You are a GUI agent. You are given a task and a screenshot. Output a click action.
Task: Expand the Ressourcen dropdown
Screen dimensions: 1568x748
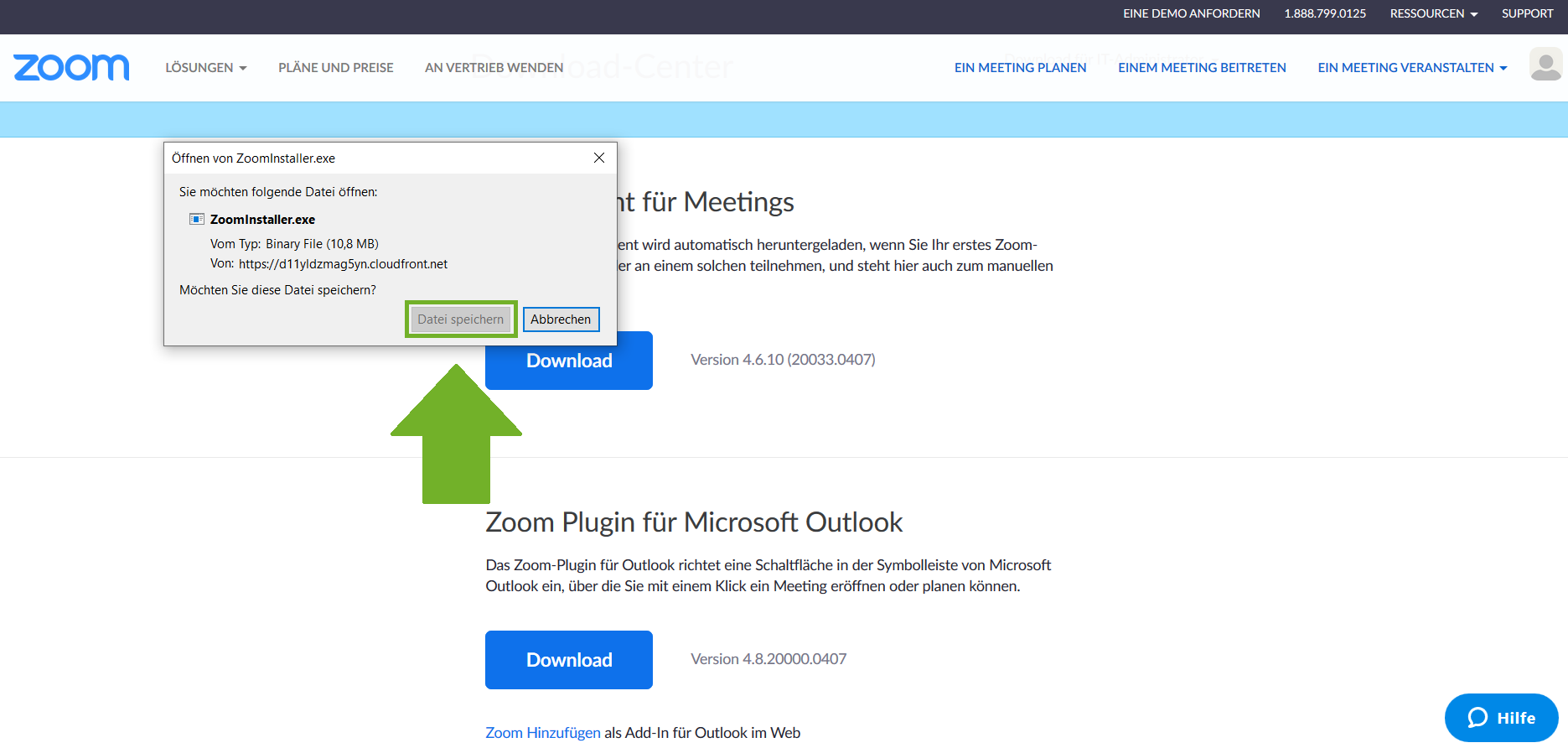tap(1433, 13)
